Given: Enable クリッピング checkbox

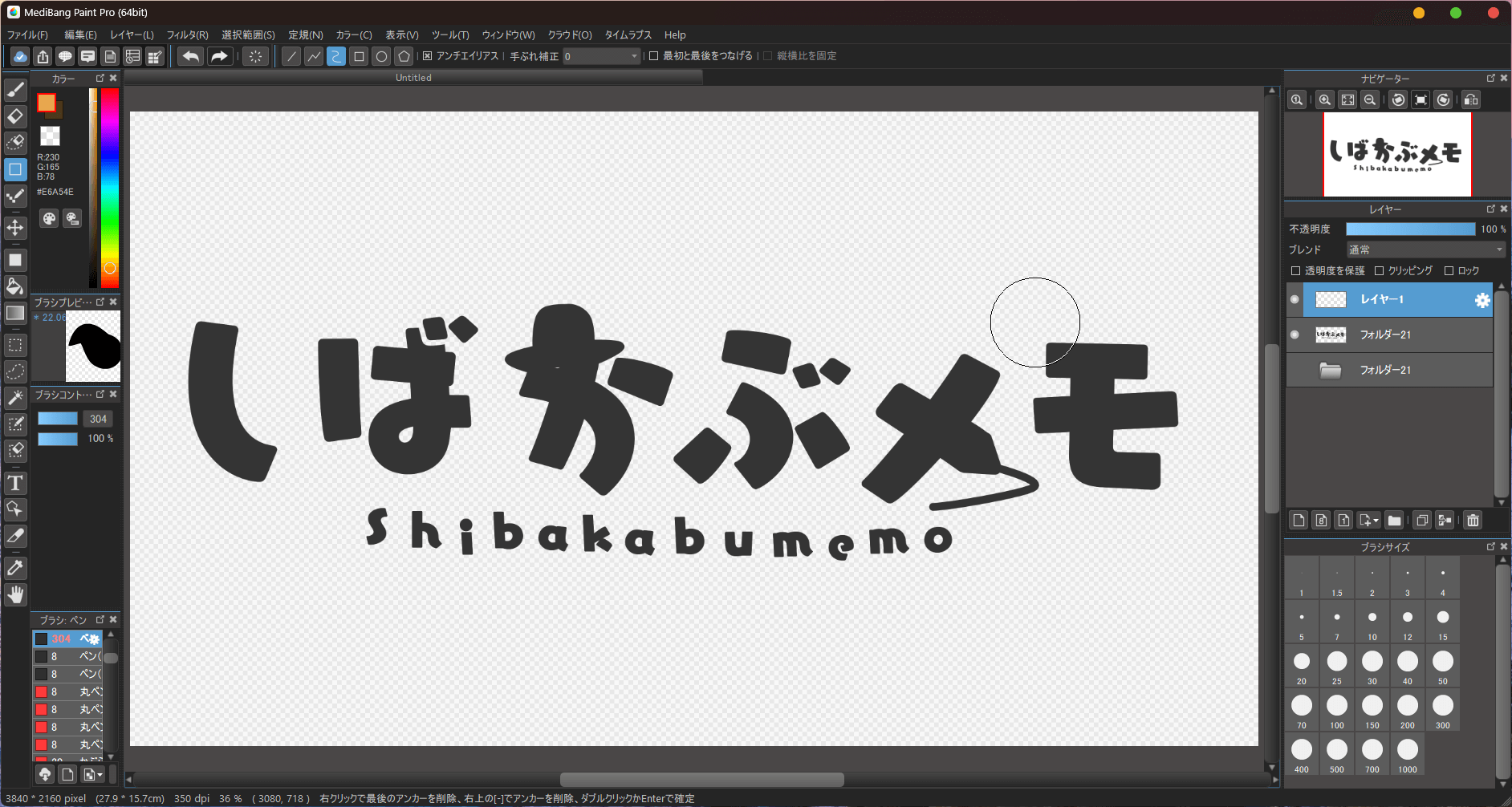Looking at the screenshot, I should point(1379,271).
